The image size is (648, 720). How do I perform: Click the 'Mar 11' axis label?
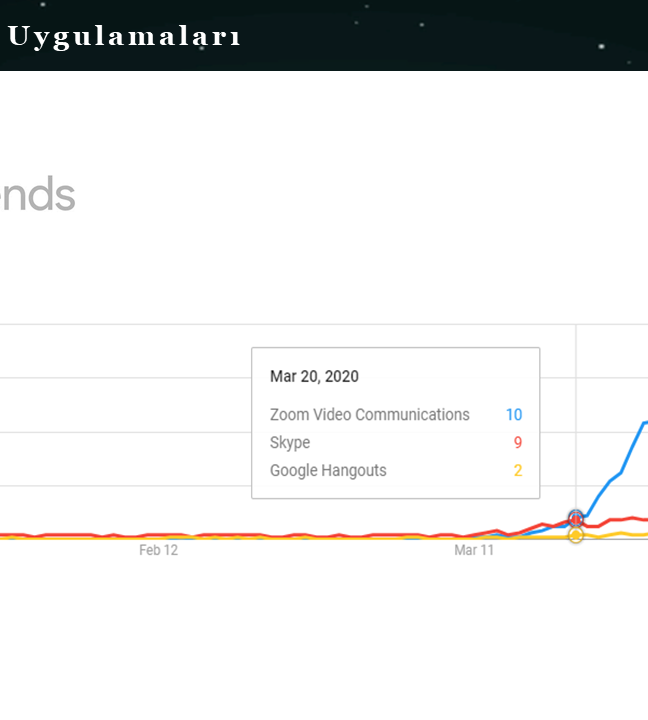pyautogui.click(x=474, y=550)
